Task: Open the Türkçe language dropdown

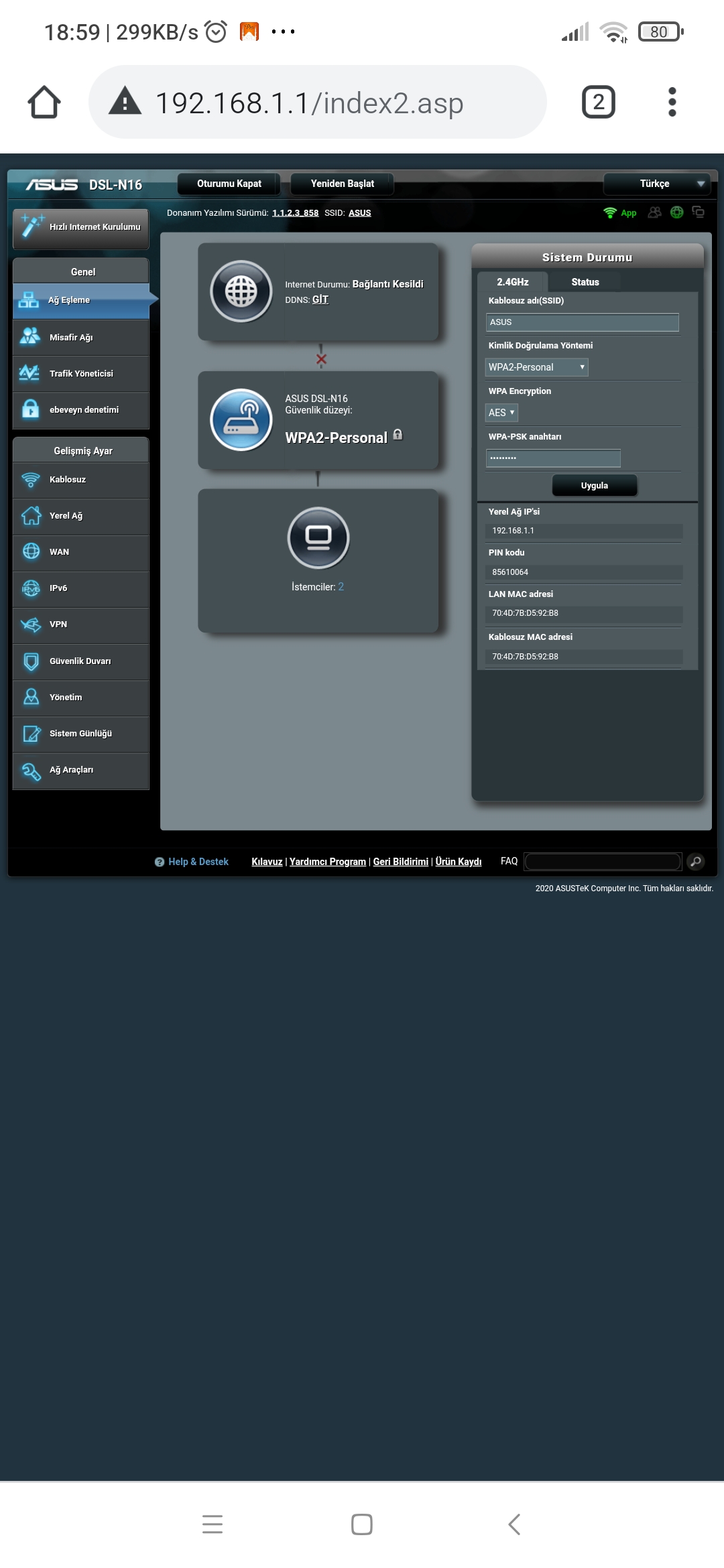Action: (x=656, y=184)
